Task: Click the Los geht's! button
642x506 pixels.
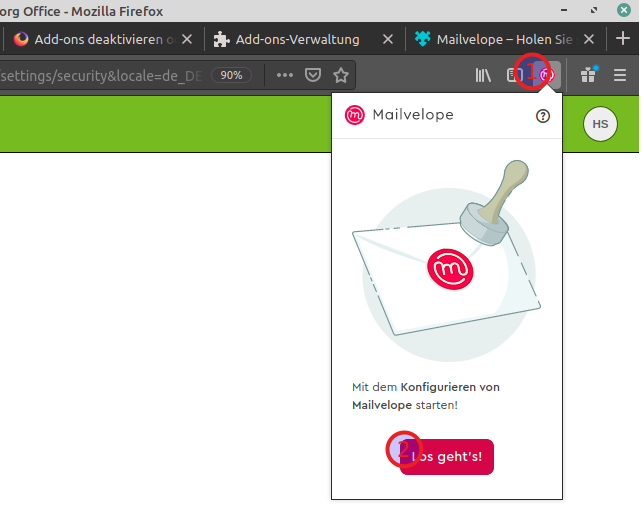Action: tap(447, 457)
